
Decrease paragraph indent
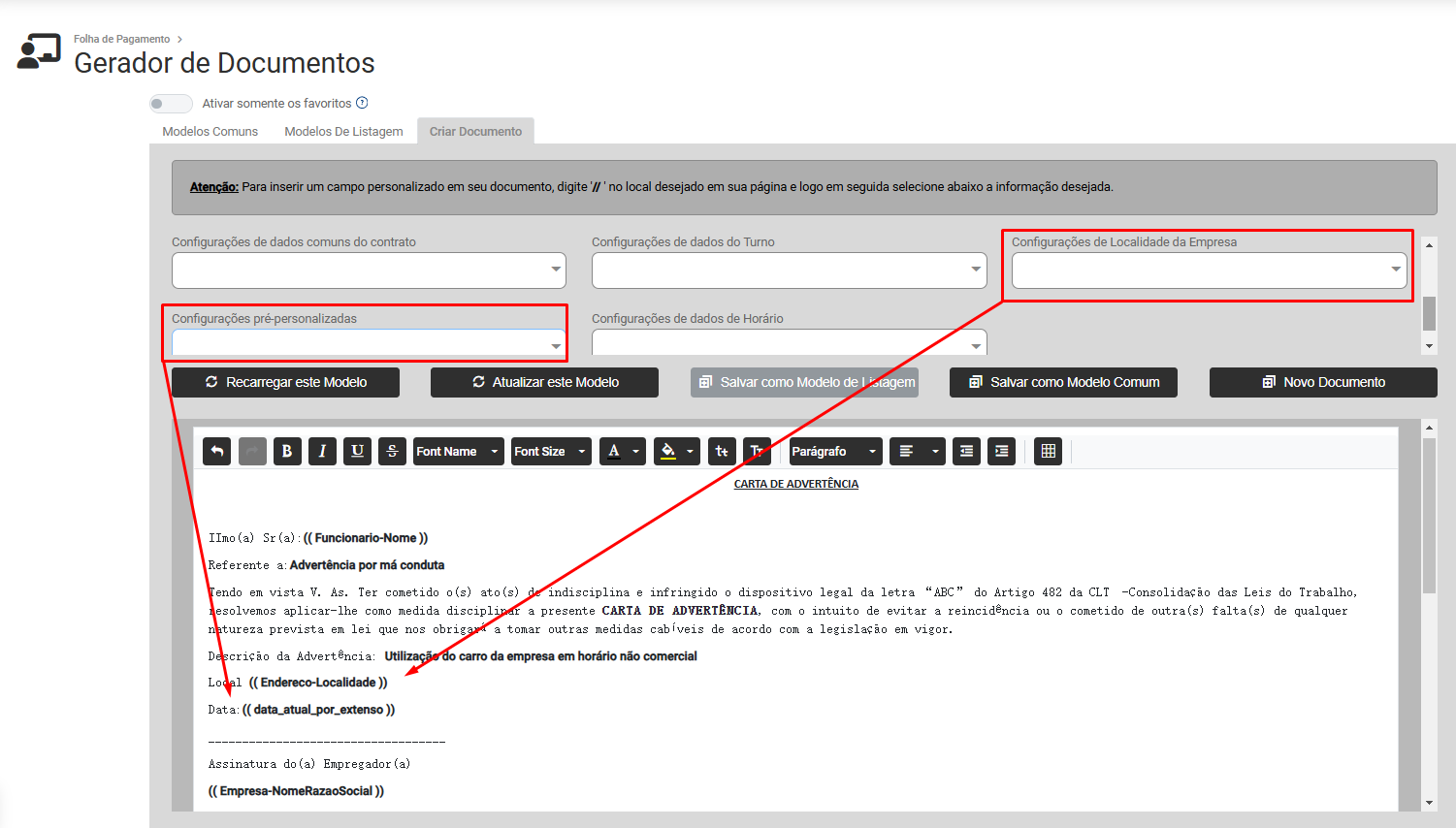(966, 451)
